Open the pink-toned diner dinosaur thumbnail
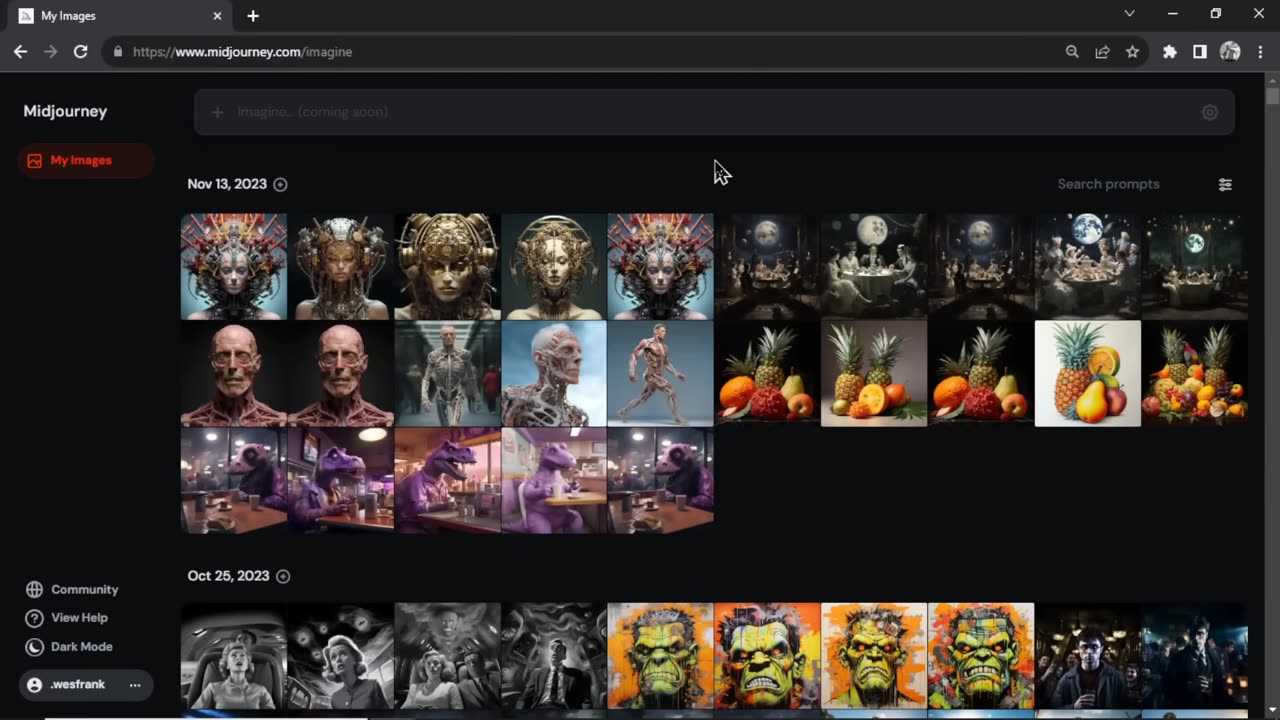The image size is (1280, 720). pos(447,480)
